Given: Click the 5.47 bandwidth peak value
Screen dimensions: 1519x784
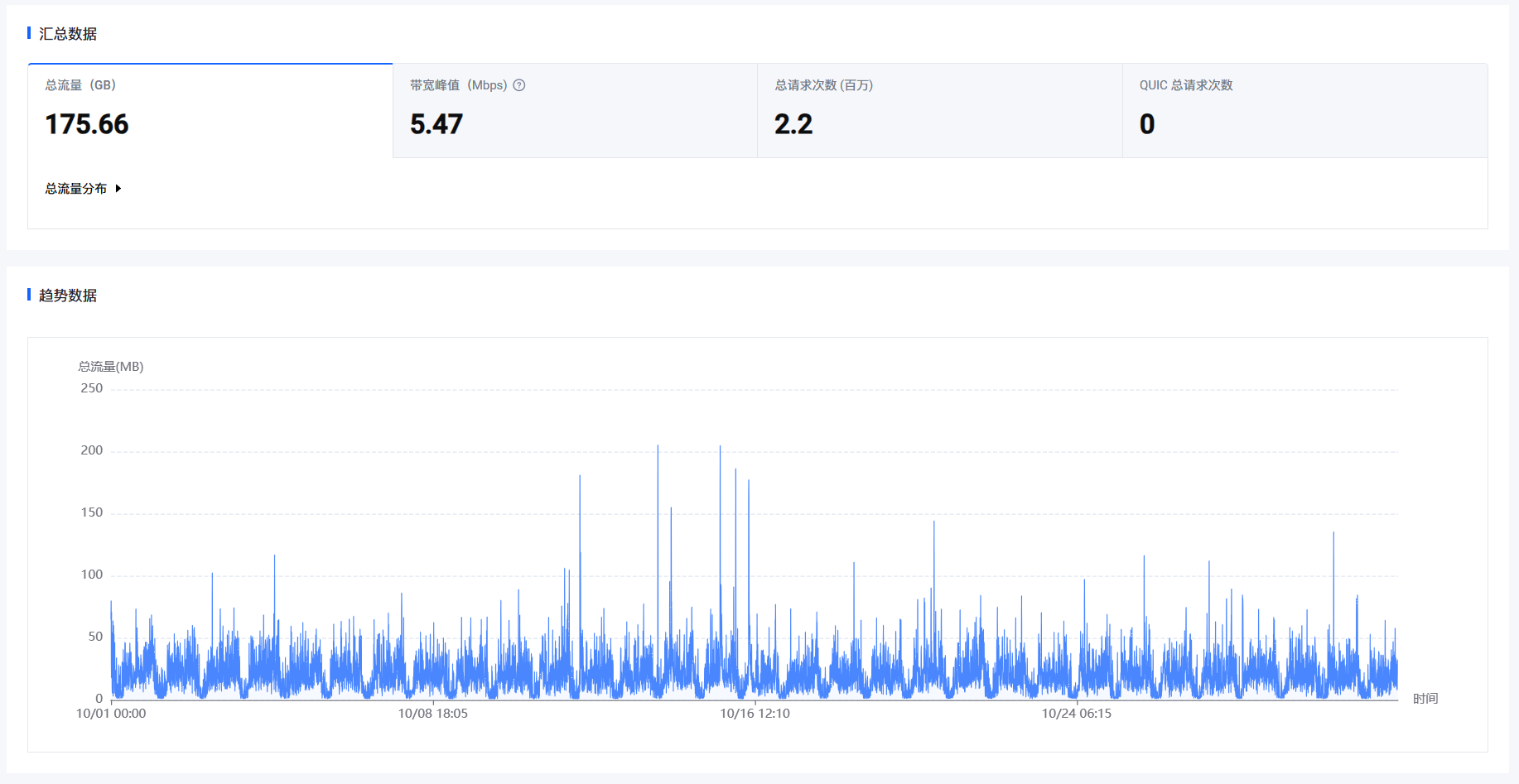Looking at the screenshot, I should click(x=436, y=124).
